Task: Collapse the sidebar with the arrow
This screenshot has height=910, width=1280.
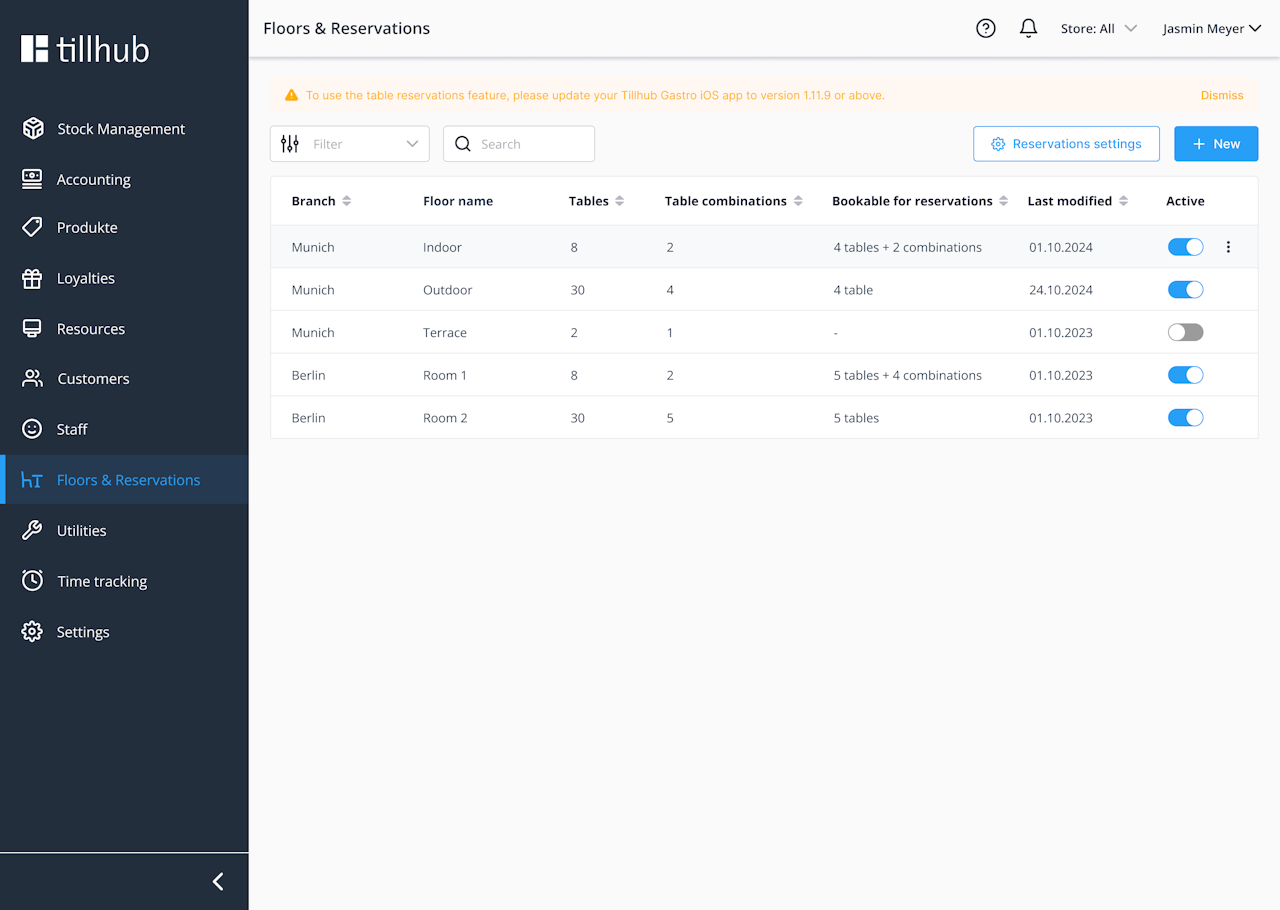Action: point(218,881)
